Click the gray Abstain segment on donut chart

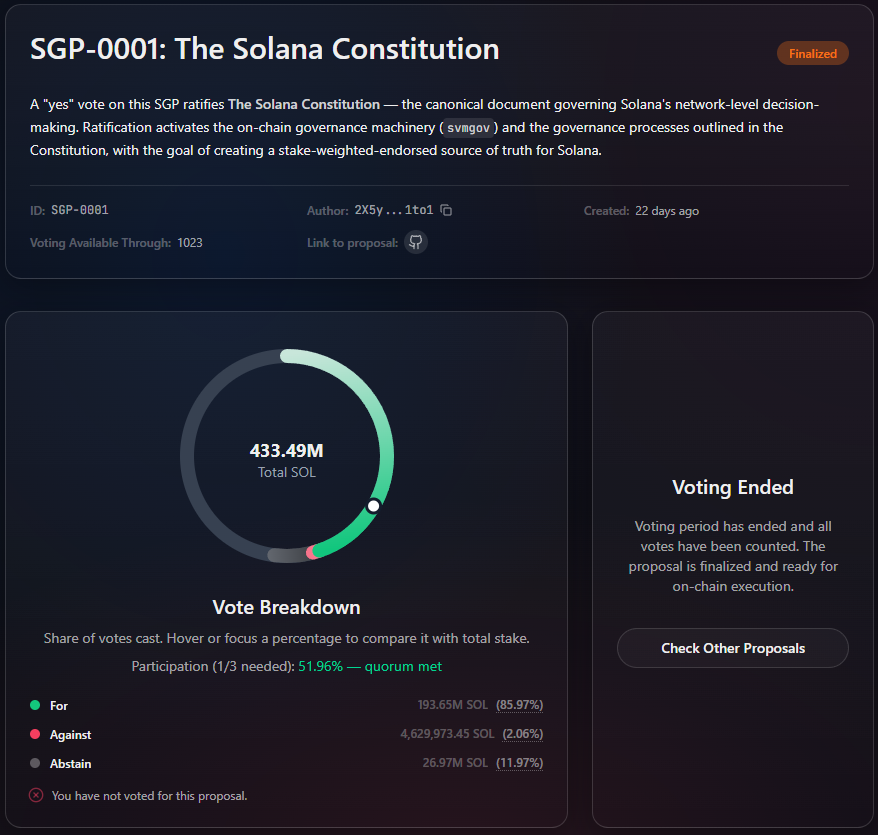pyautogui.click(x=287, y=556)
